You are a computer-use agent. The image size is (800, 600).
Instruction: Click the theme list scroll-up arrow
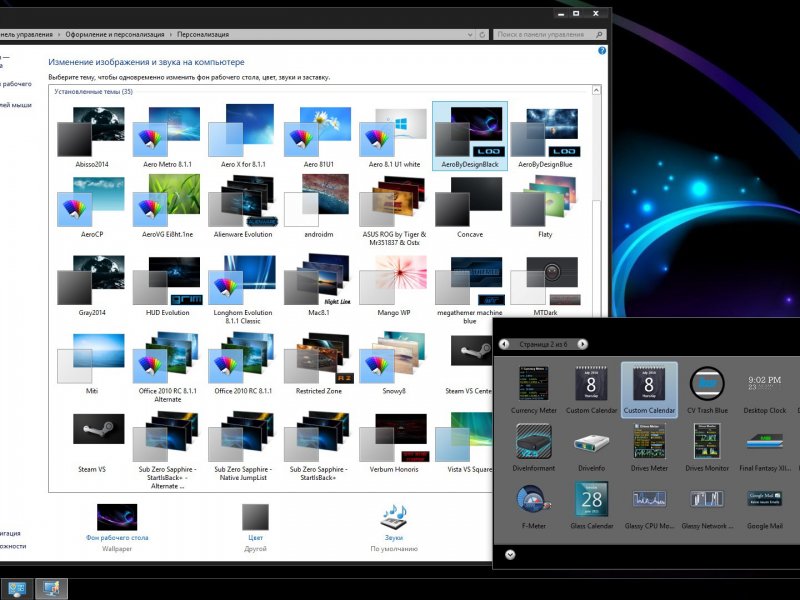596,90
